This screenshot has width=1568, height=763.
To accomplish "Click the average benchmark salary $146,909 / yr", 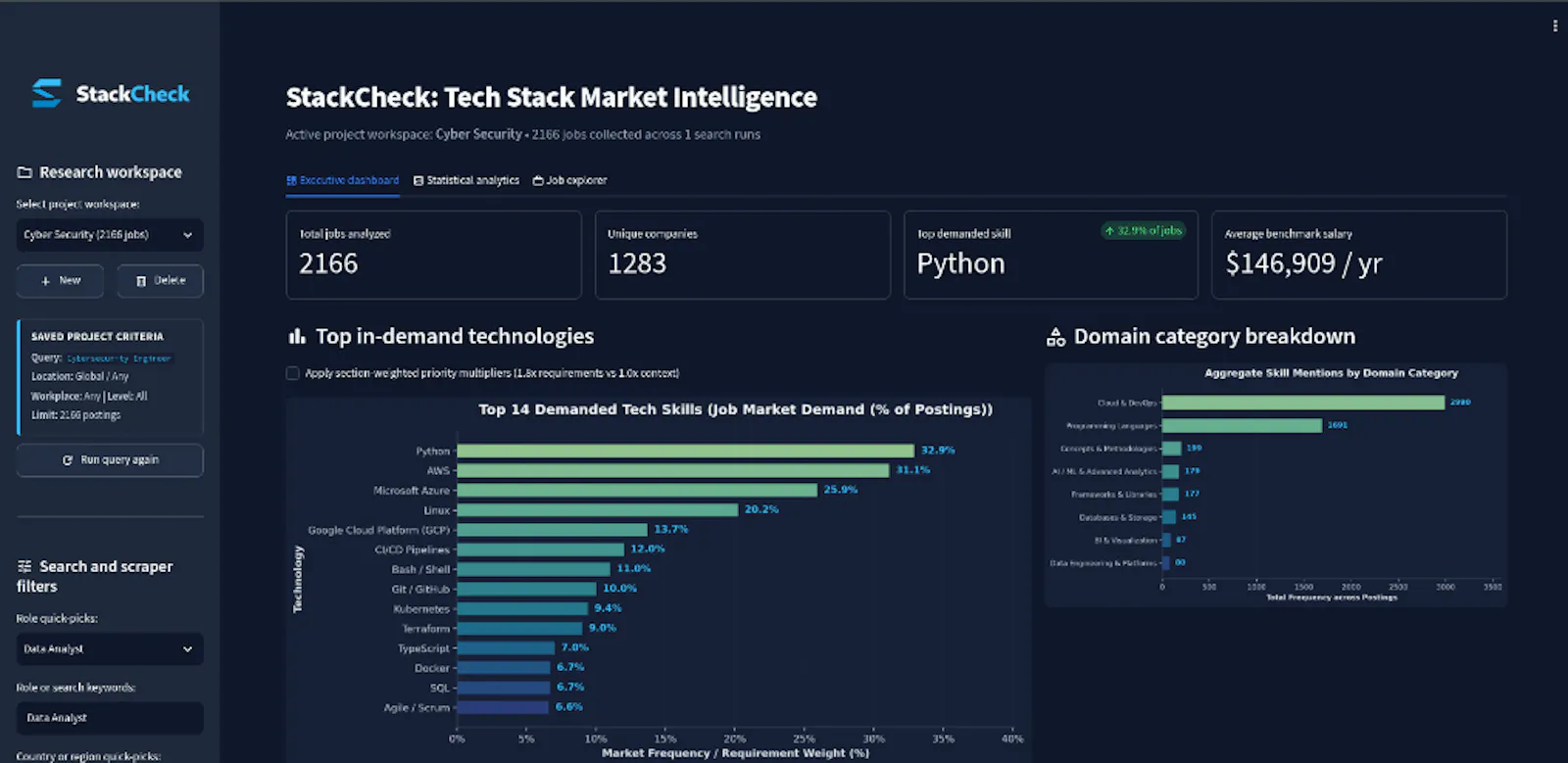I will point(1303,263).
